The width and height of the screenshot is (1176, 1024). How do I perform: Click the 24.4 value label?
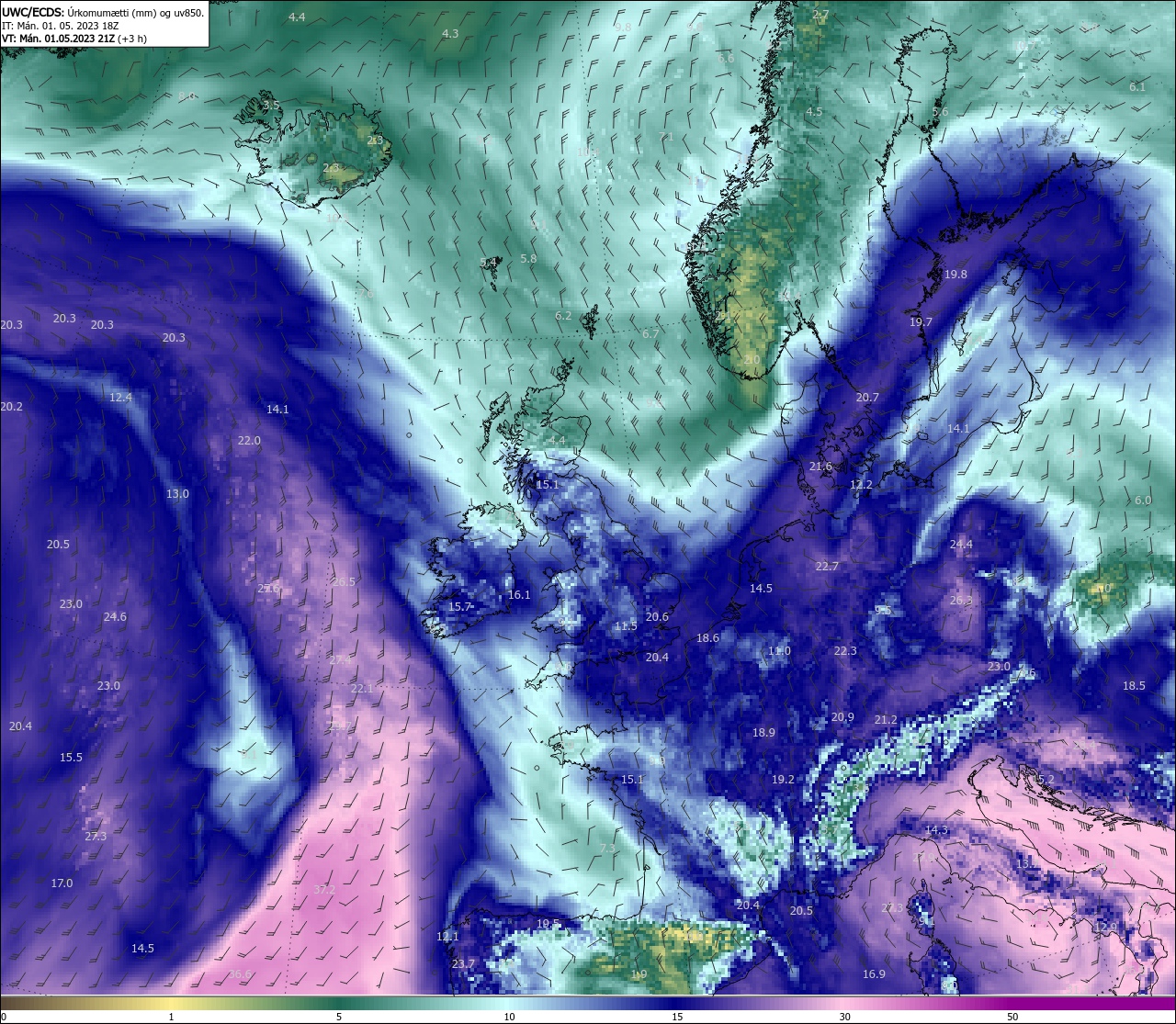[x=961, y=544]
